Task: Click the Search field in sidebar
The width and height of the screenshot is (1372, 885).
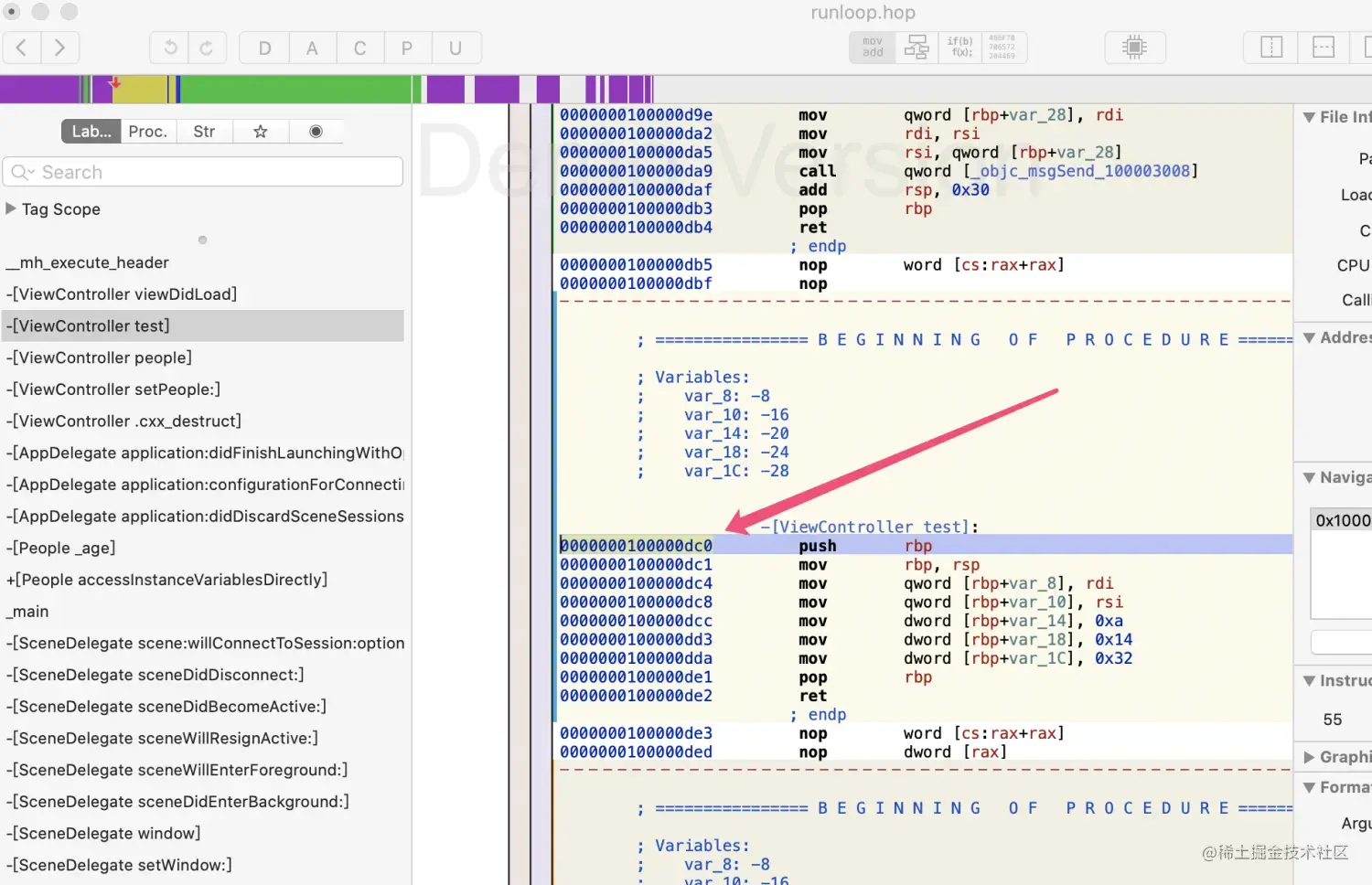Action: pyautogui.click(x=203, y=172)
